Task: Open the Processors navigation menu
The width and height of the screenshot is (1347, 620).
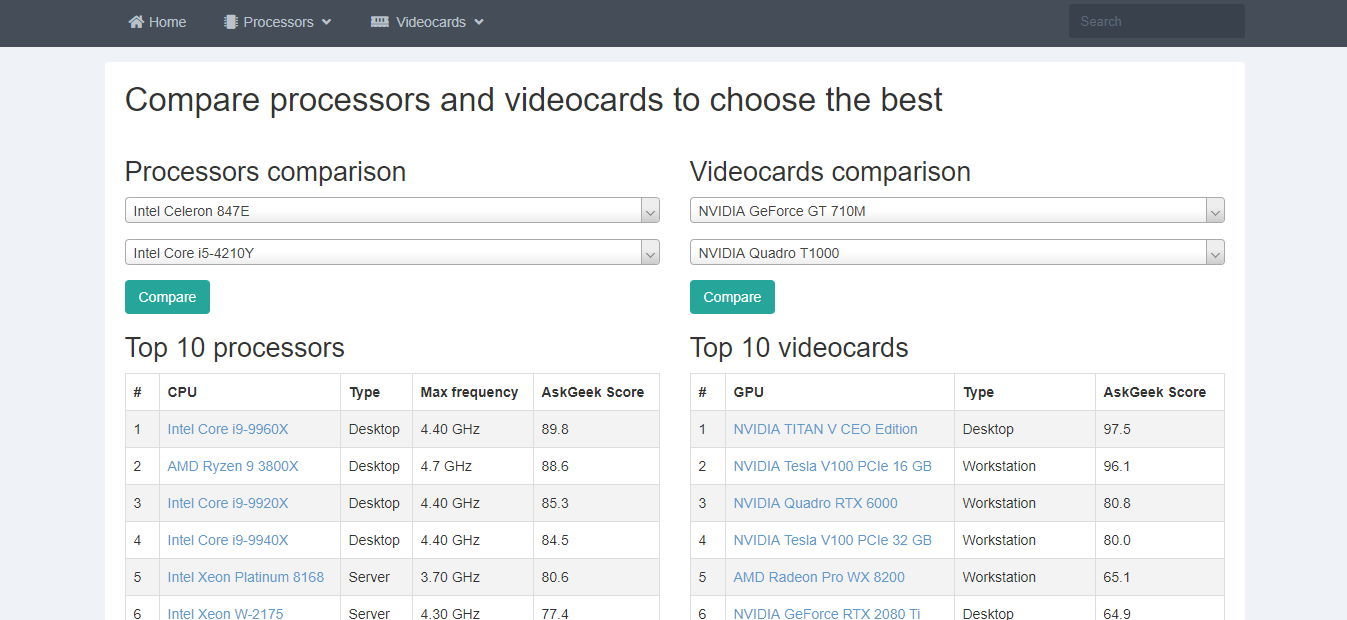Action: click(x=278, y=22)
